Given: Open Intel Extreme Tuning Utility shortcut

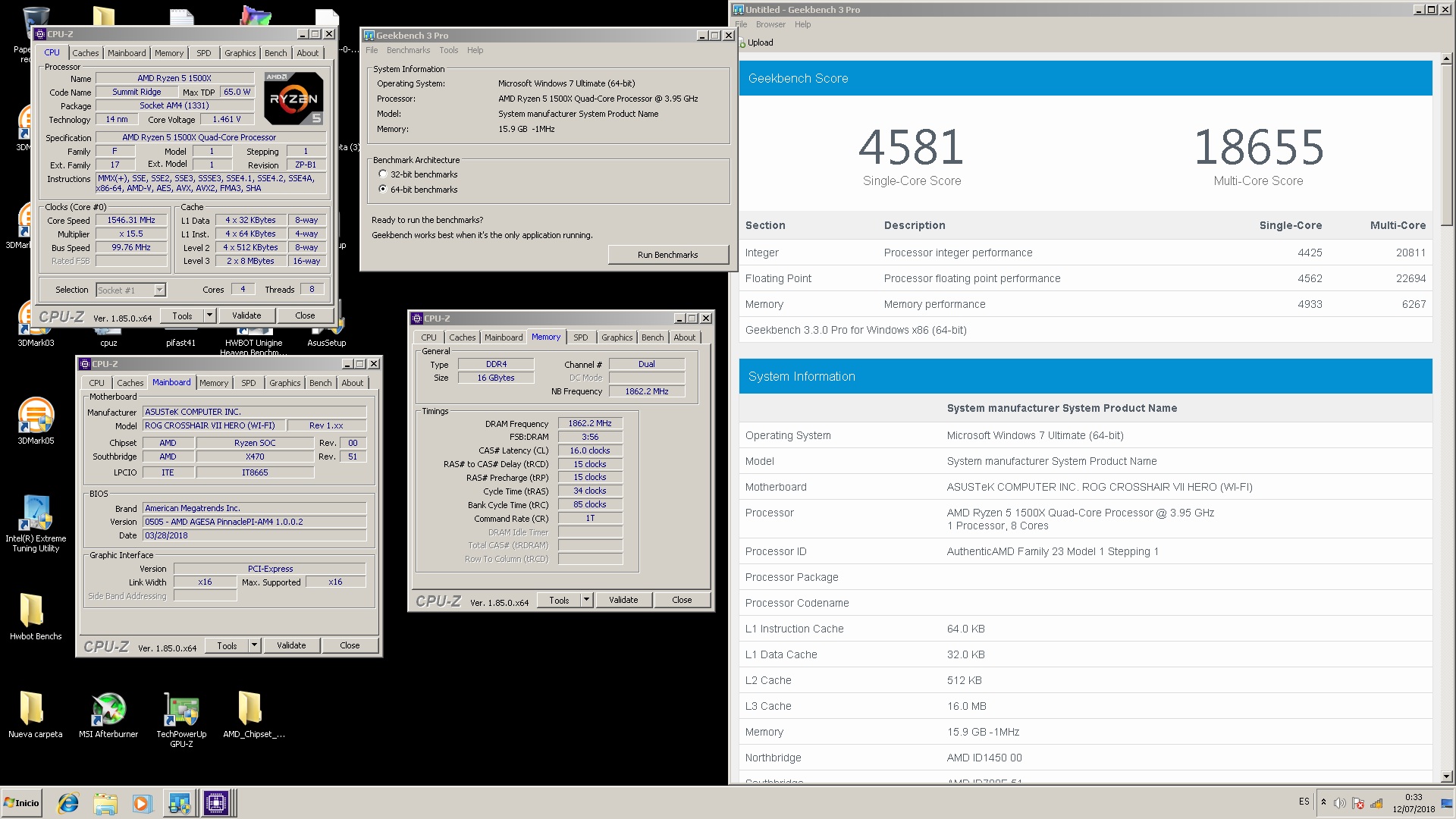Looking at the screenshot, I should click(x=36, y=523).
